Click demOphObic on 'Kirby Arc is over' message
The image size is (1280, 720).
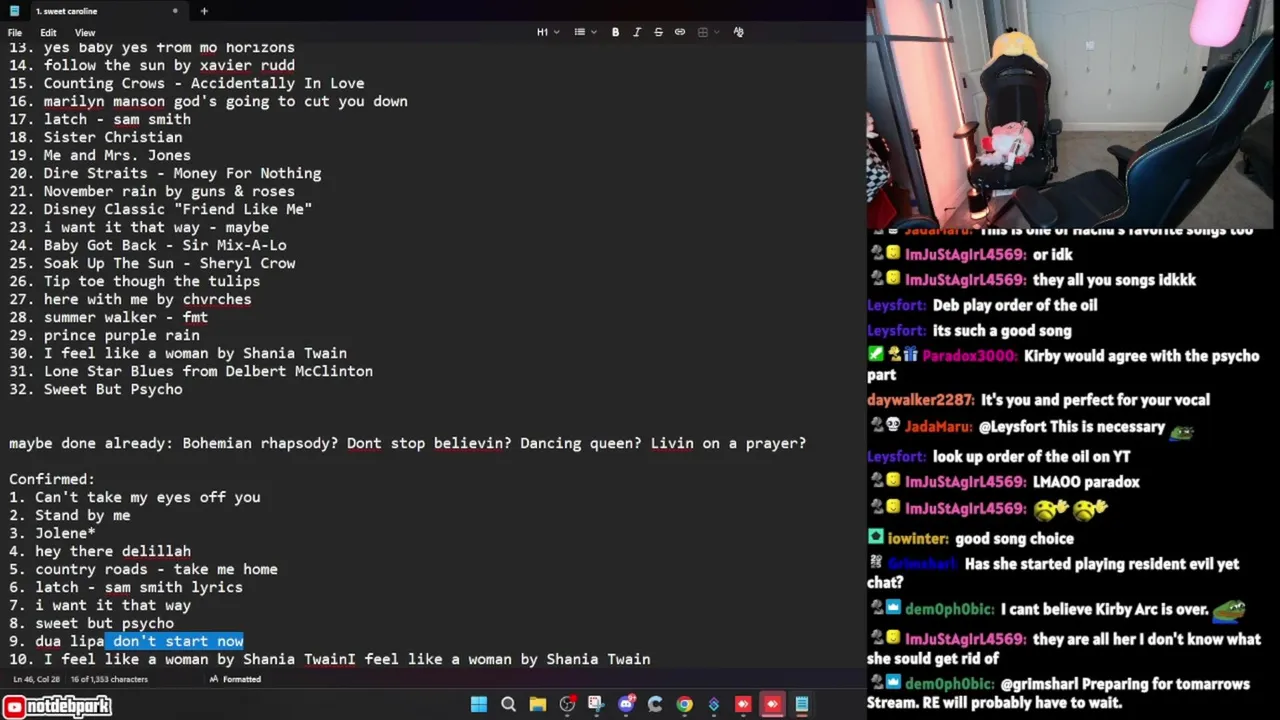pos(949,608)
